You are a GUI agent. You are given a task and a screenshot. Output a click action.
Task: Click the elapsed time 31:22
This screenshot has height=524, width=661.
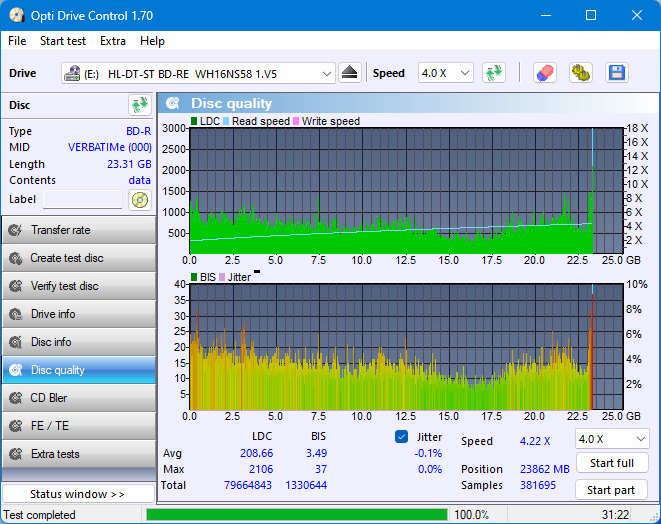615,515
